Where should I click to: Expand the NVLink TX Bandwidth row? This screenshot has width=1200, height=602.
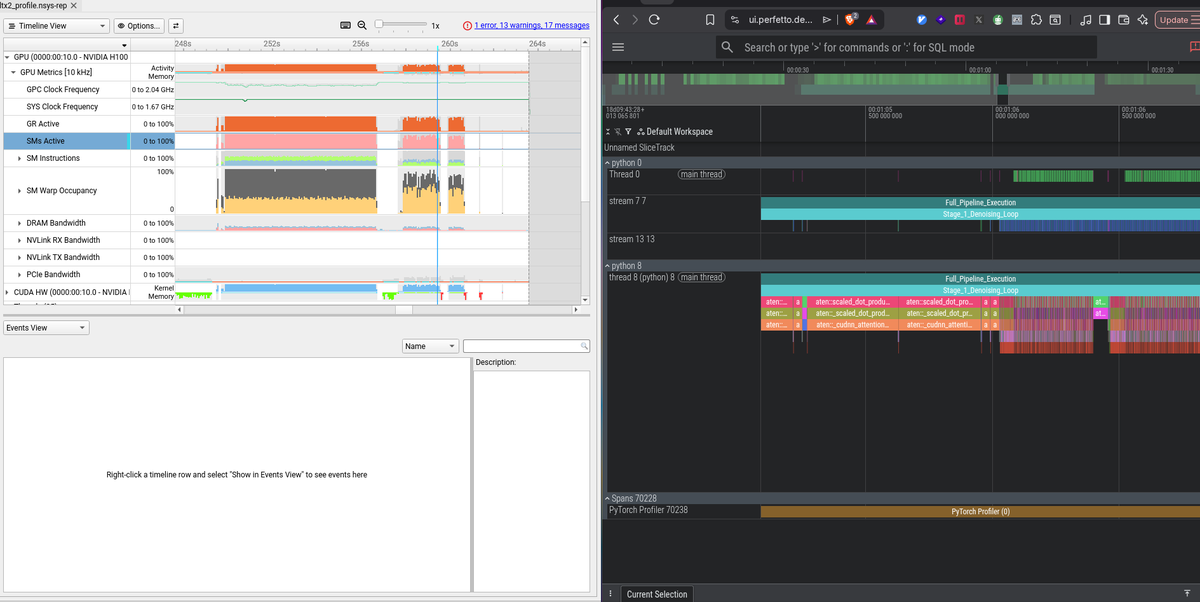click(x=20, y=257)
